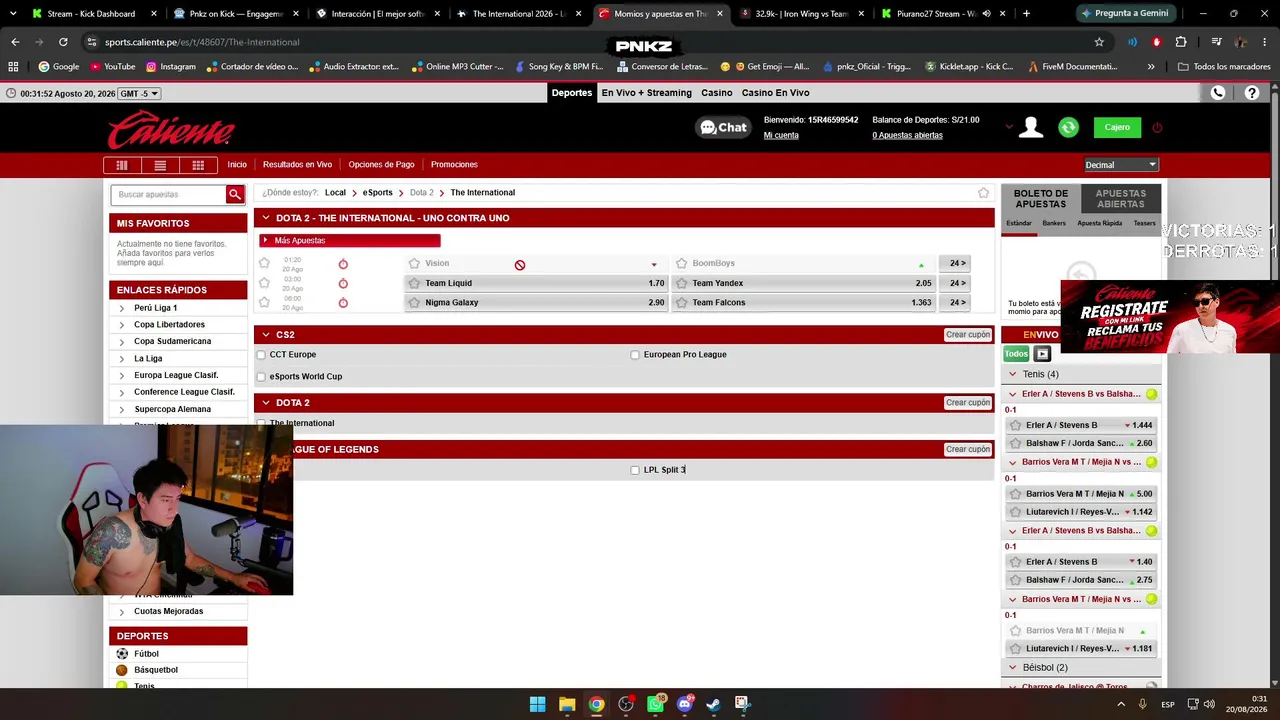Screen dimensions: 1280x720
Task: Open 24 more markets for Team Yandex row
Action: tap(957, 283)
